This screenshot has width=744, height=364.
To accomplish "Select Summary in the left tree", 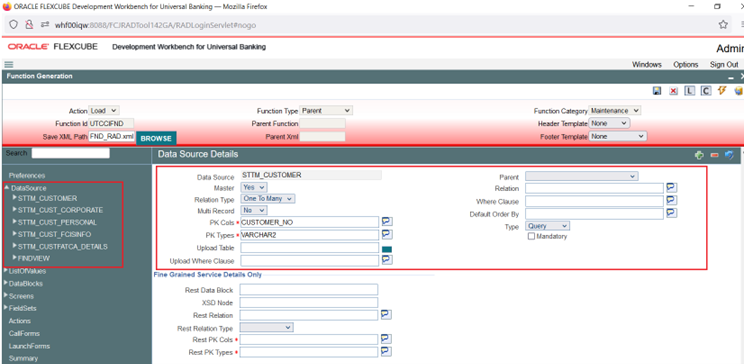I will tap(23, 358).
